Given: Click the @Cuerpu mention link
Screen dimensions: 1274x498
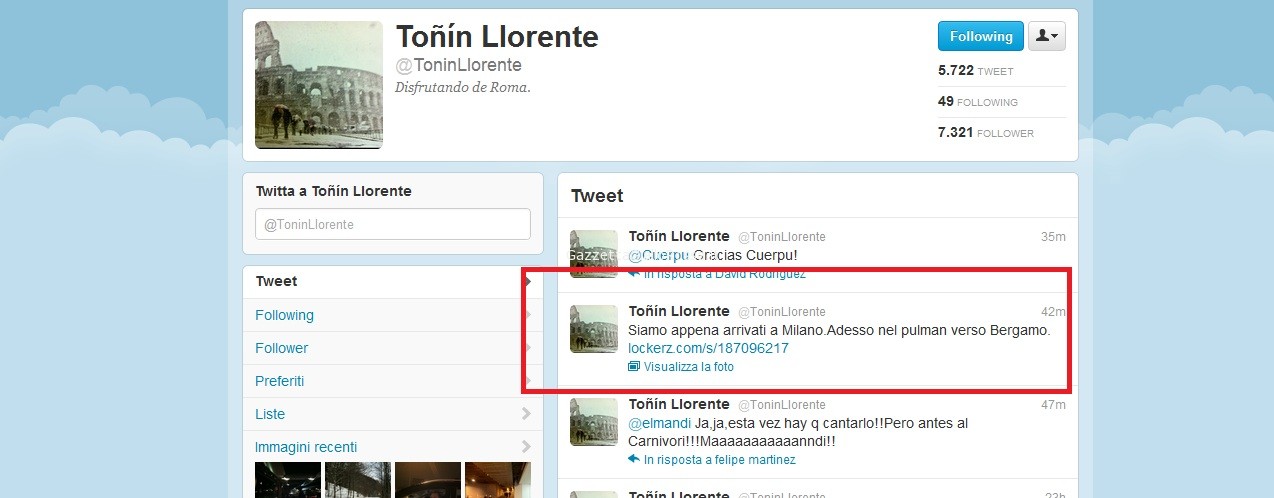Looking at the screenshot, I should (658, 255).
